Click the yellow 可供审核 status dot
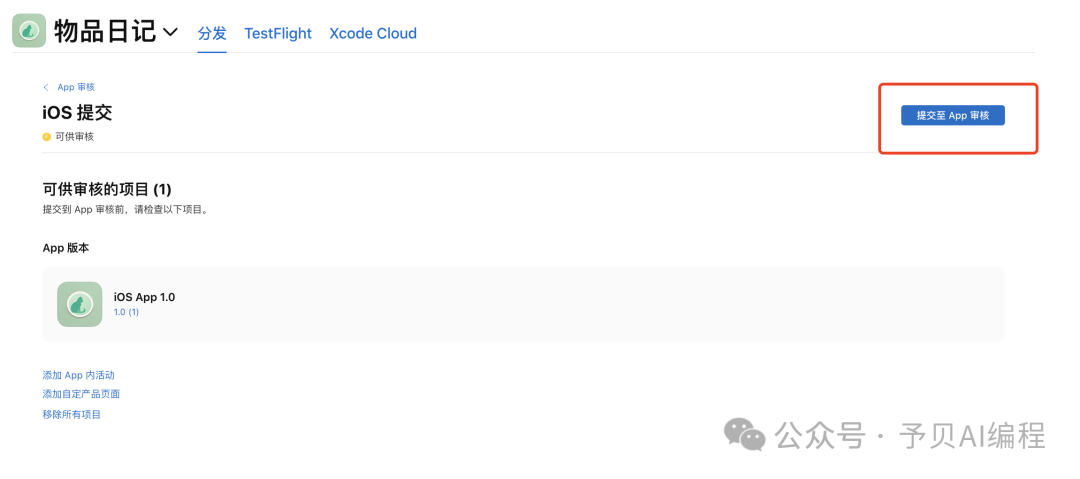 (x=47, y=137)
